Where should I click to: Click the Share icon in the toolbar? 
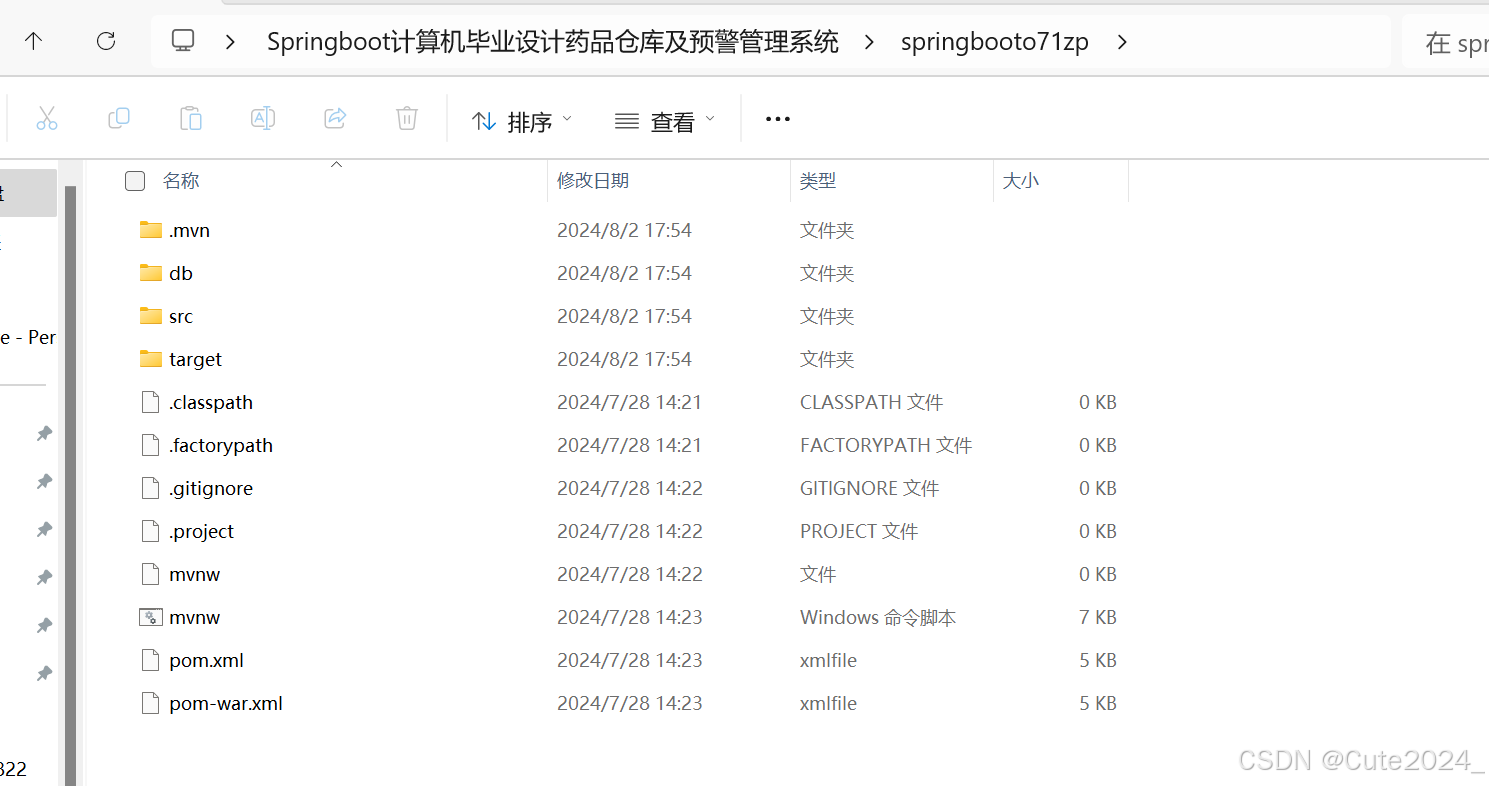[334, 118]
